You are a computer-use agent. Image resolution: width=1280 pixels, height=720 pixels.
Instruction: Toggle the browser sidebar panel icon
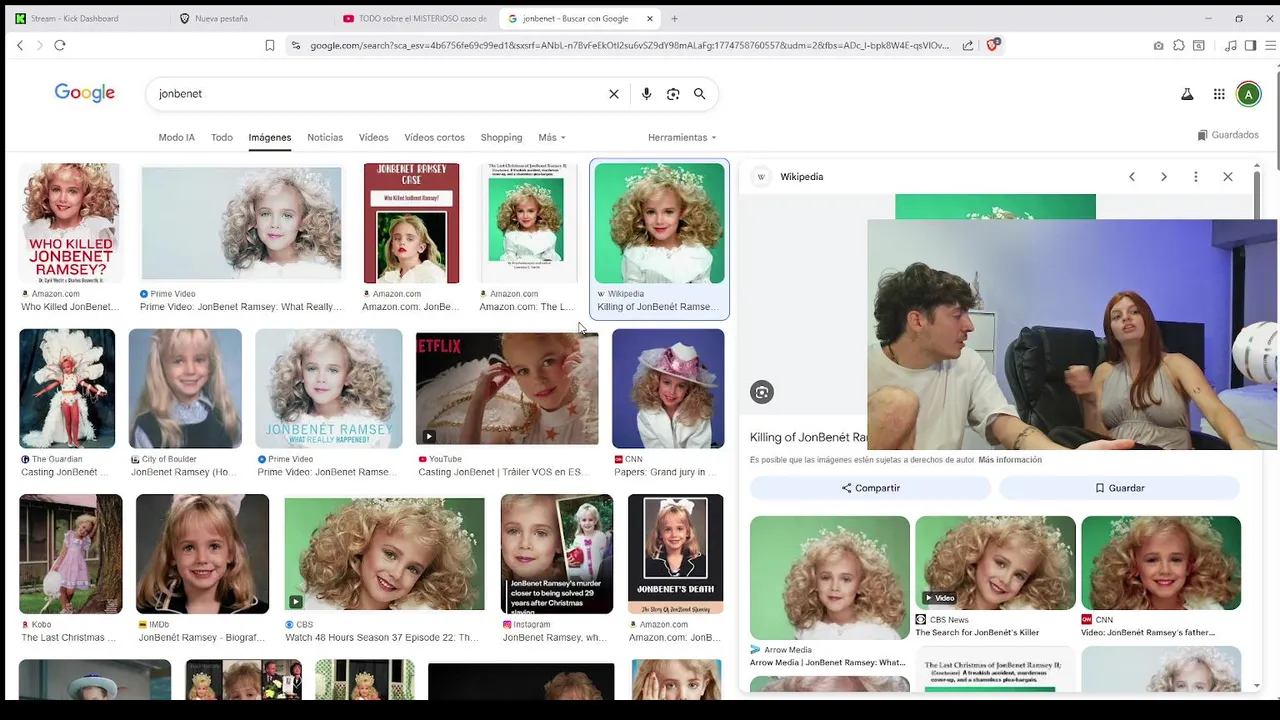tap(1250, 45)
